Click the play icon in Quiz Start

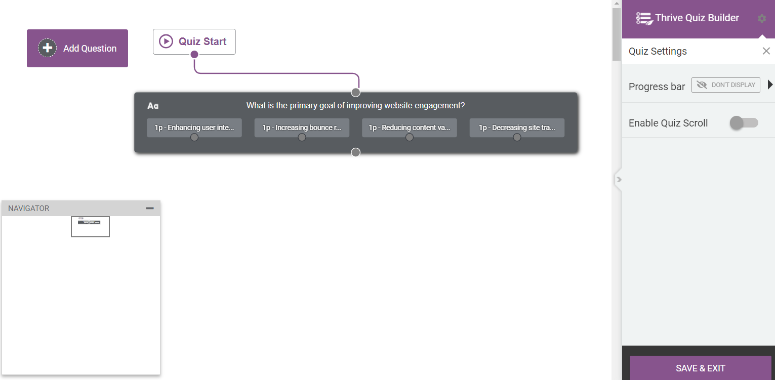[166, 42]
